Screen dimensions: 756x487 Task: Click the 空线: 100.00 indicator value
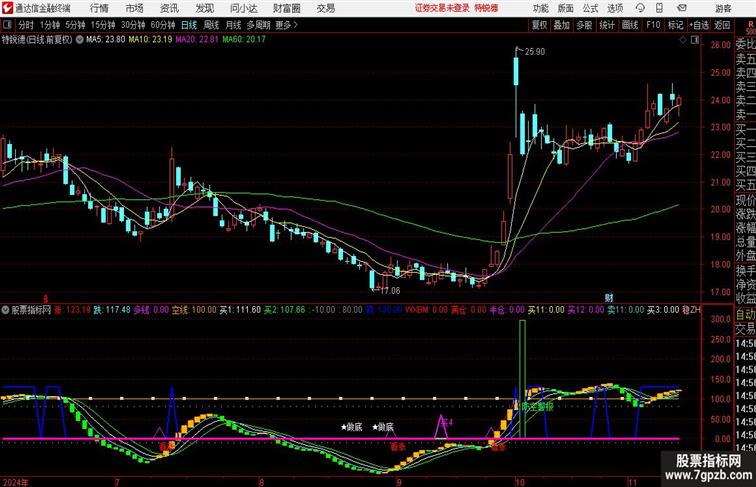[x=194, y=310]
